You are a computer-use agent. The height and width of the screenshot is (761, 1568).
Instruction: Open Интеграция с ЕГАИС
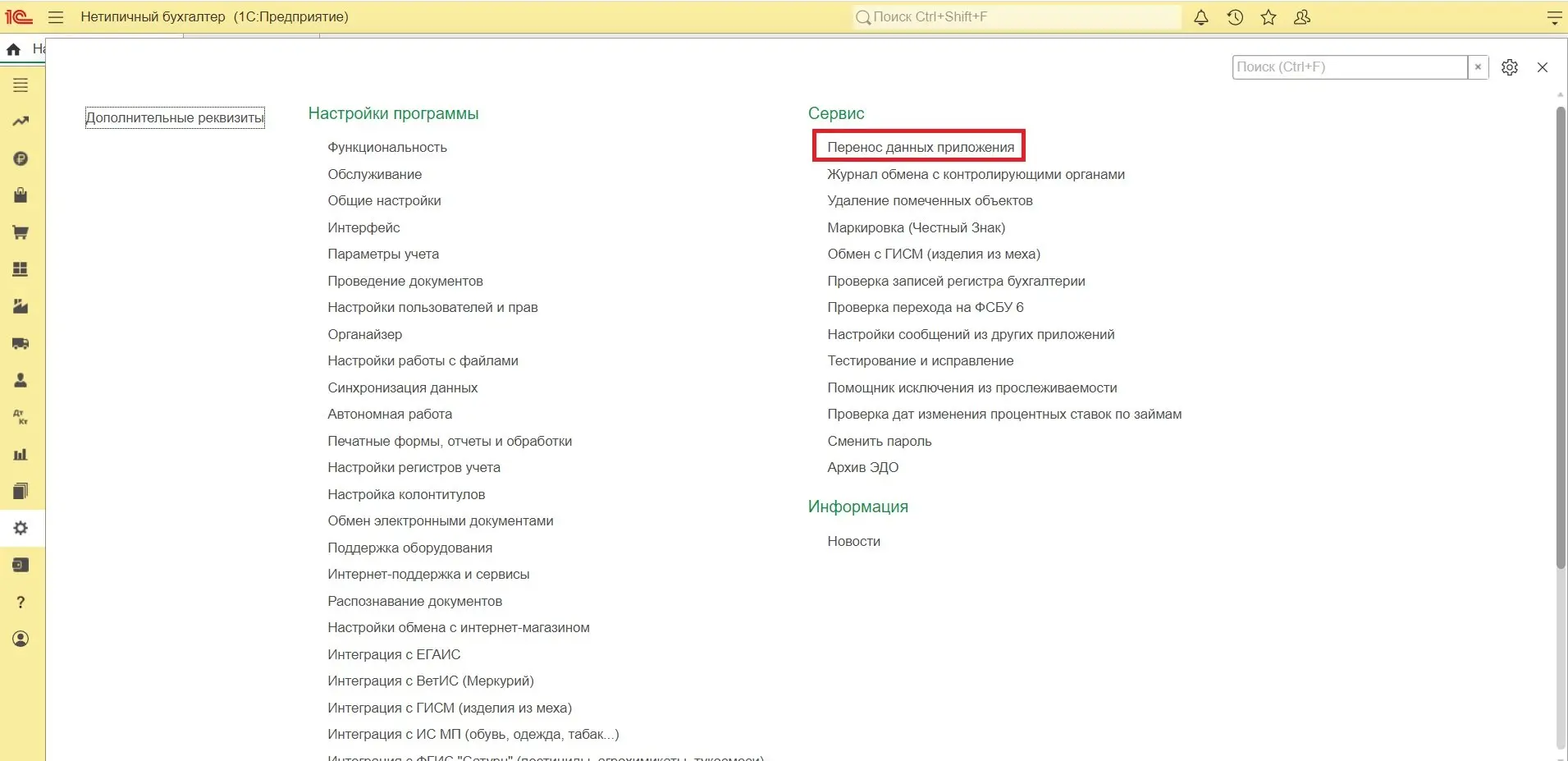pos(394,654)
